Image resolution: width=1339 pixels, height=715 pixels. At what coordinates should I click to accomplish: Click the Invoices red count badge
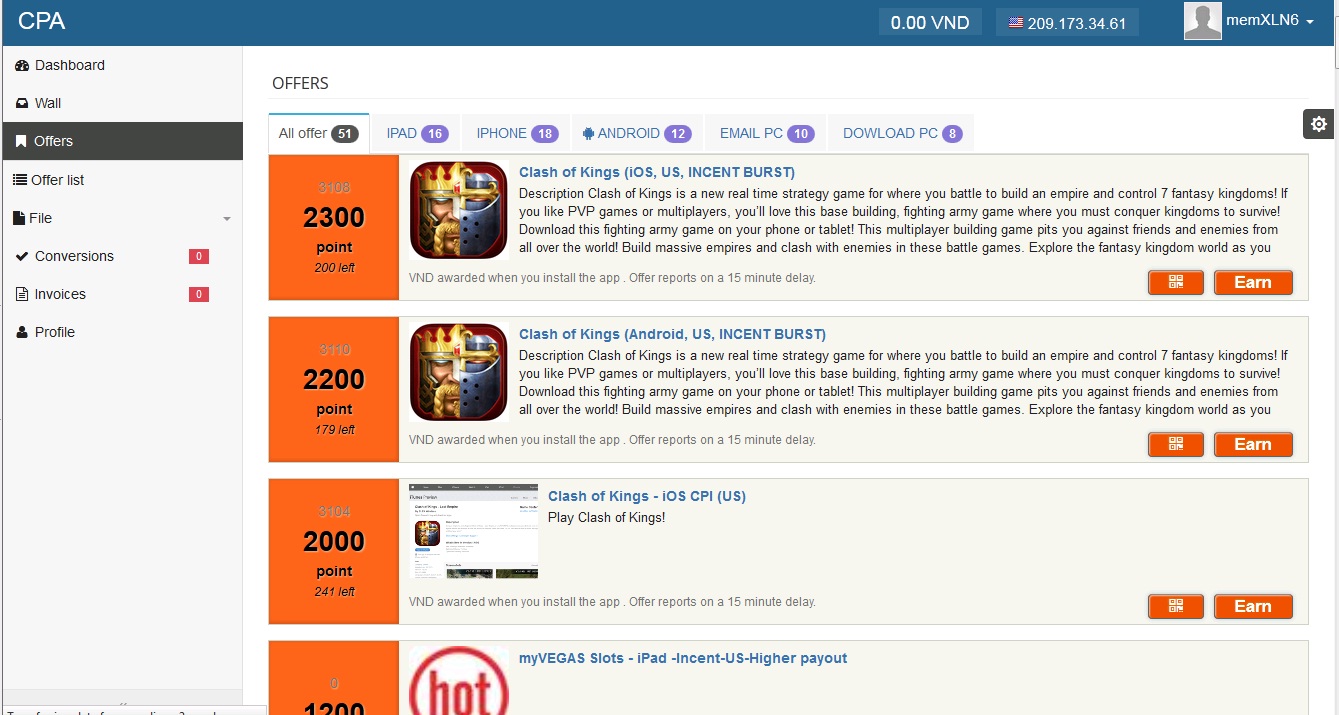coord(199,294)
